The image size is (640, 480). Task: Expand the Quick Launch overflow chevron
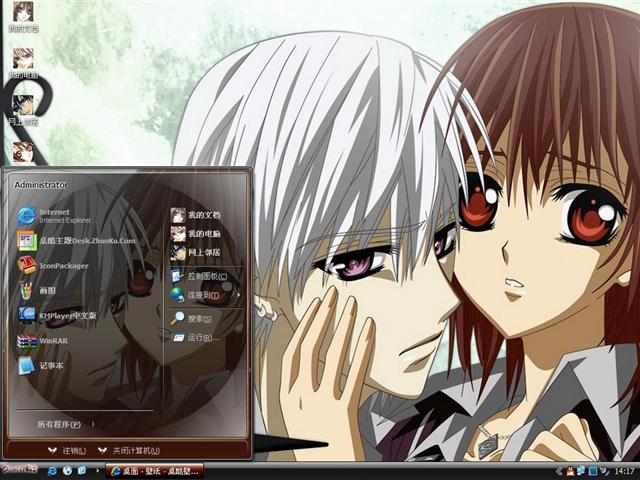coord(97,471)
